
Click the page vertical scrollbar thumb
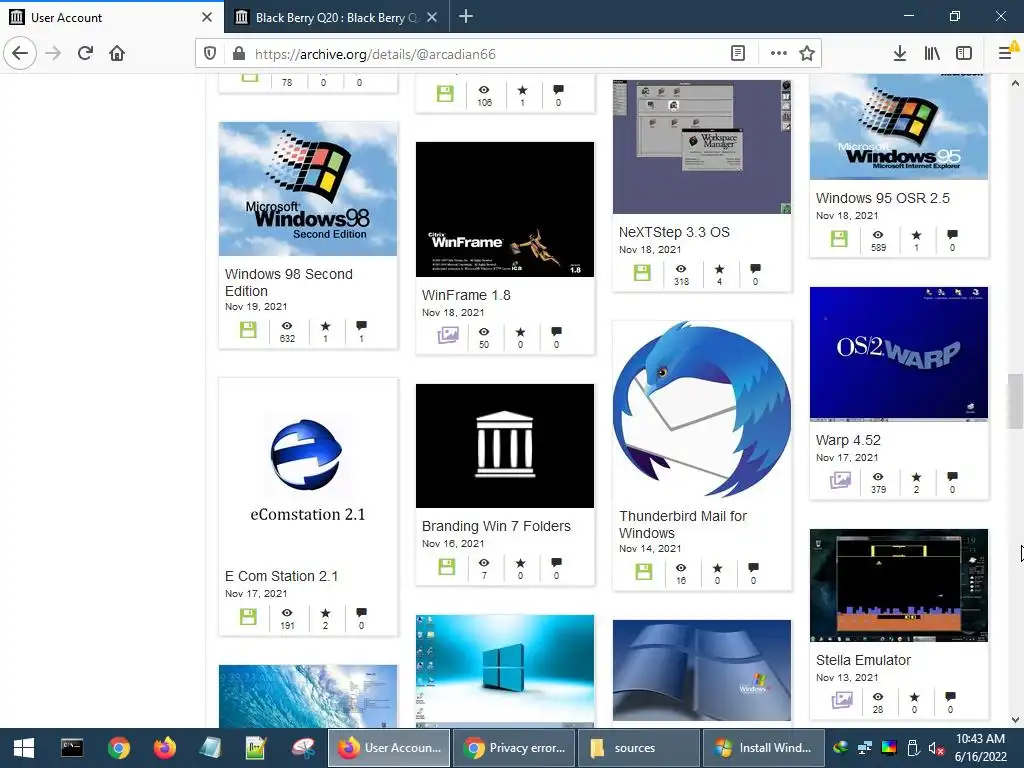(x=1015, y=401)
